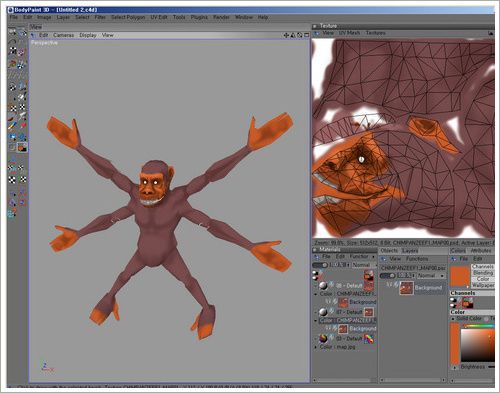Toggle the opacity switch in Layers panel

click(x=387, y=276)
